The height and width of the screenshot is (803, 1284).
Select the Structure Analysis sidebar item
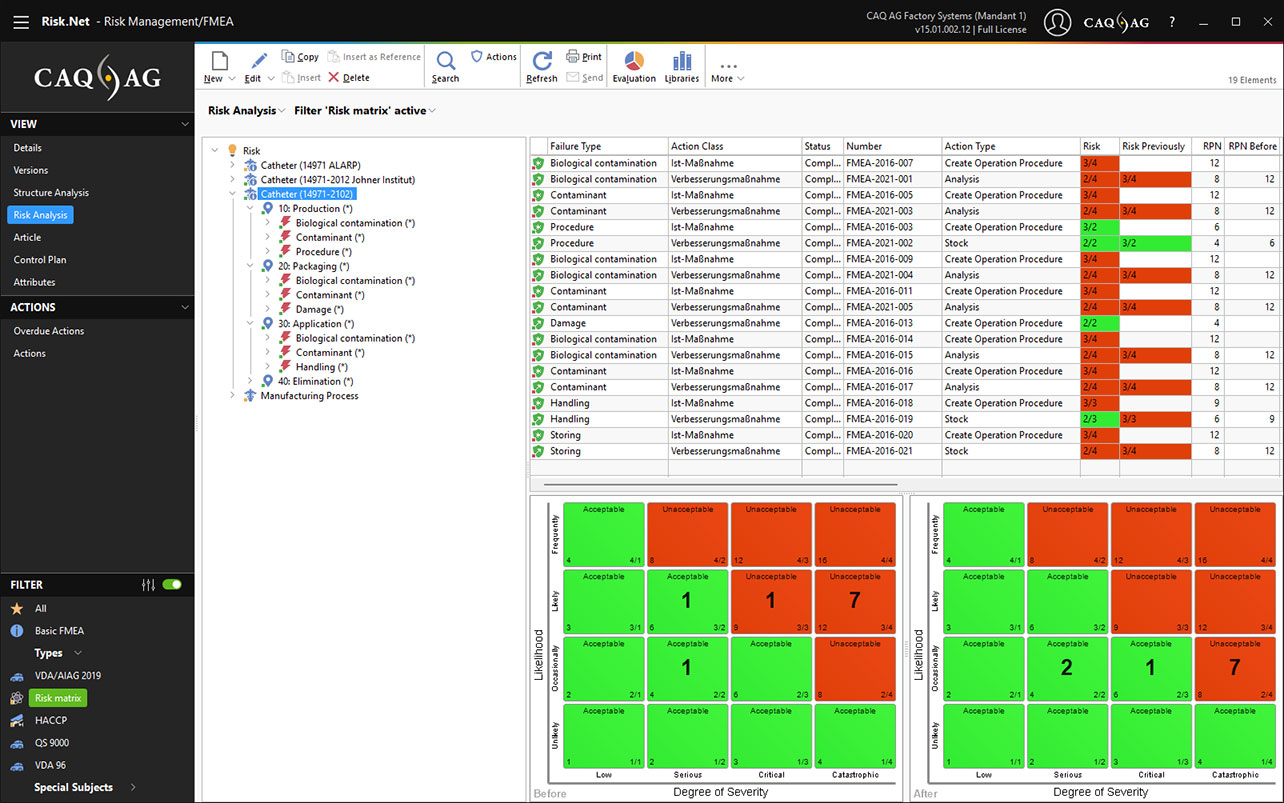[x=51, y=192]
